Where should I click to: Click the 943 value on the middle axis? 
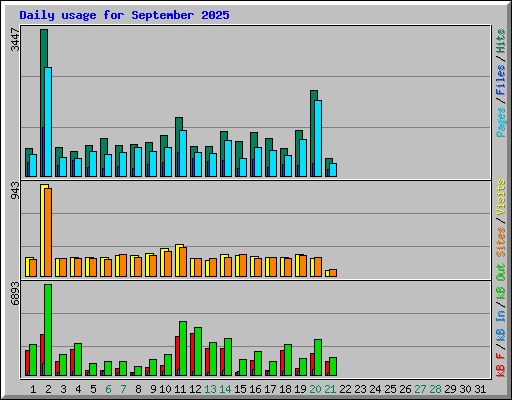click(x=15, y=191)
